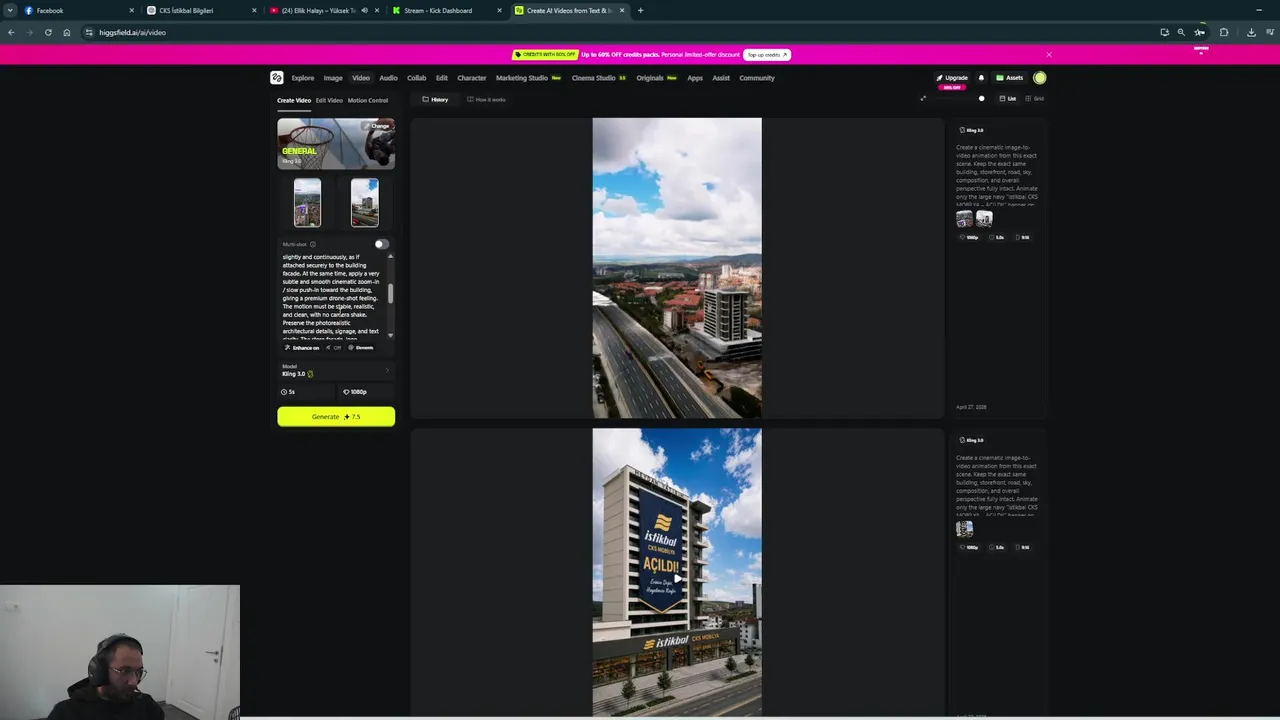
Task: Open the Assist menu
Action: 721,78
